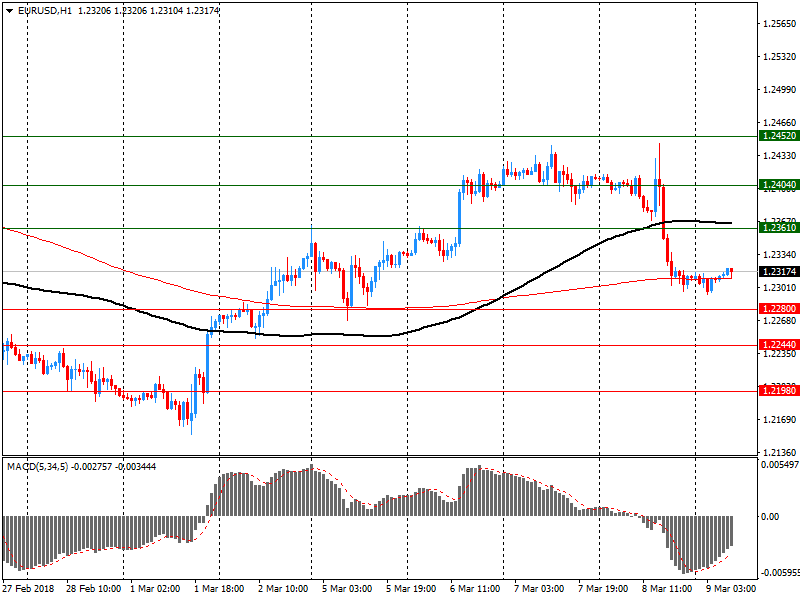This screenshot has width=800, height=600.
Task: Select the 1.23610 green level label
Action: tap(779, 228)
